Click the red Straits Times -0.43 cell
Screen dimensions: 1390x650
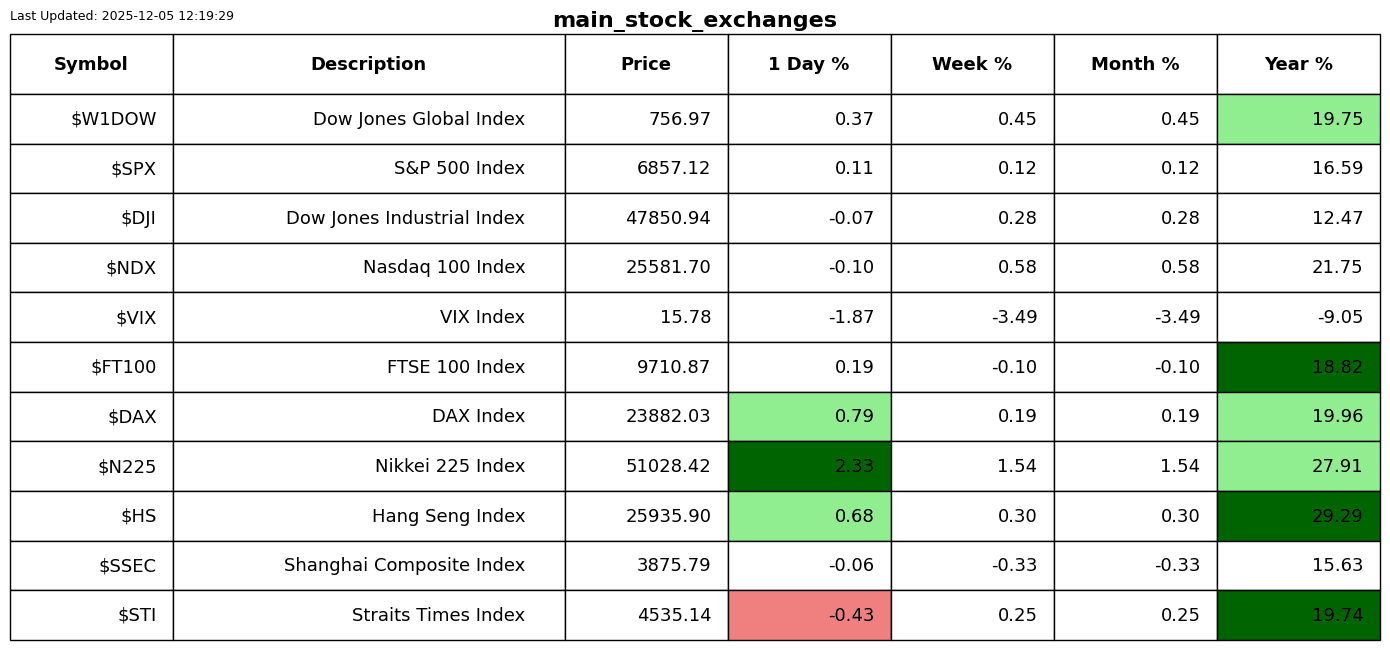(x=809, y=616)
